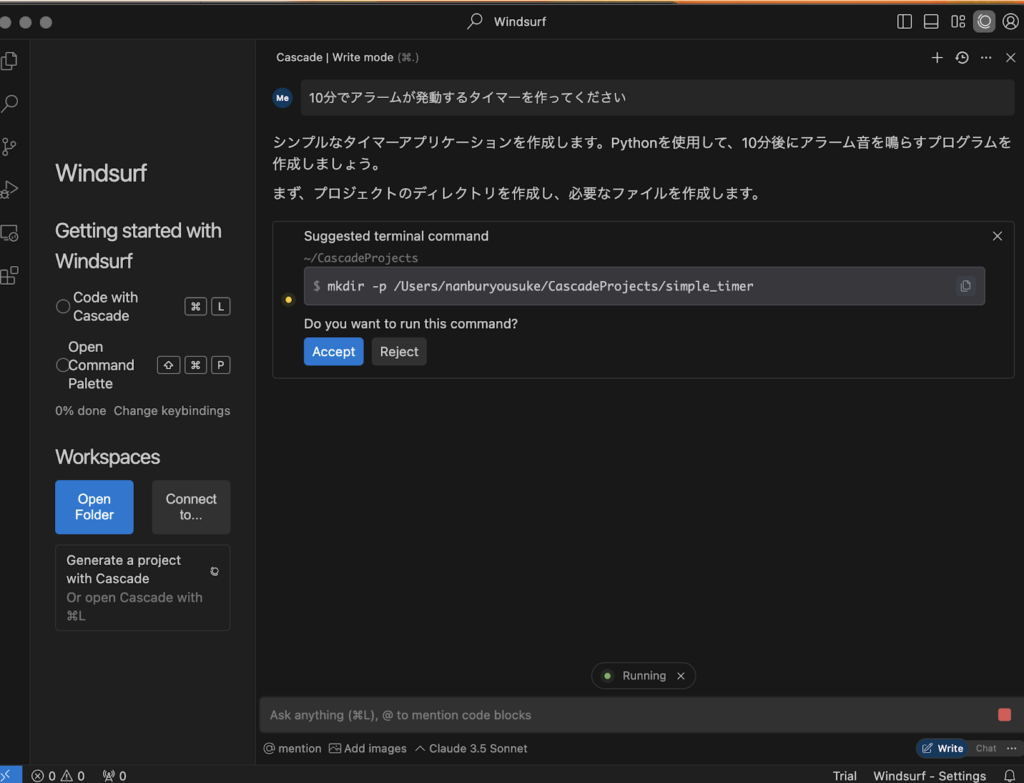The height and width of the screenshot is (783, 1024).
Task: Open more options next to Chat mode
Action: [1012, 748]
